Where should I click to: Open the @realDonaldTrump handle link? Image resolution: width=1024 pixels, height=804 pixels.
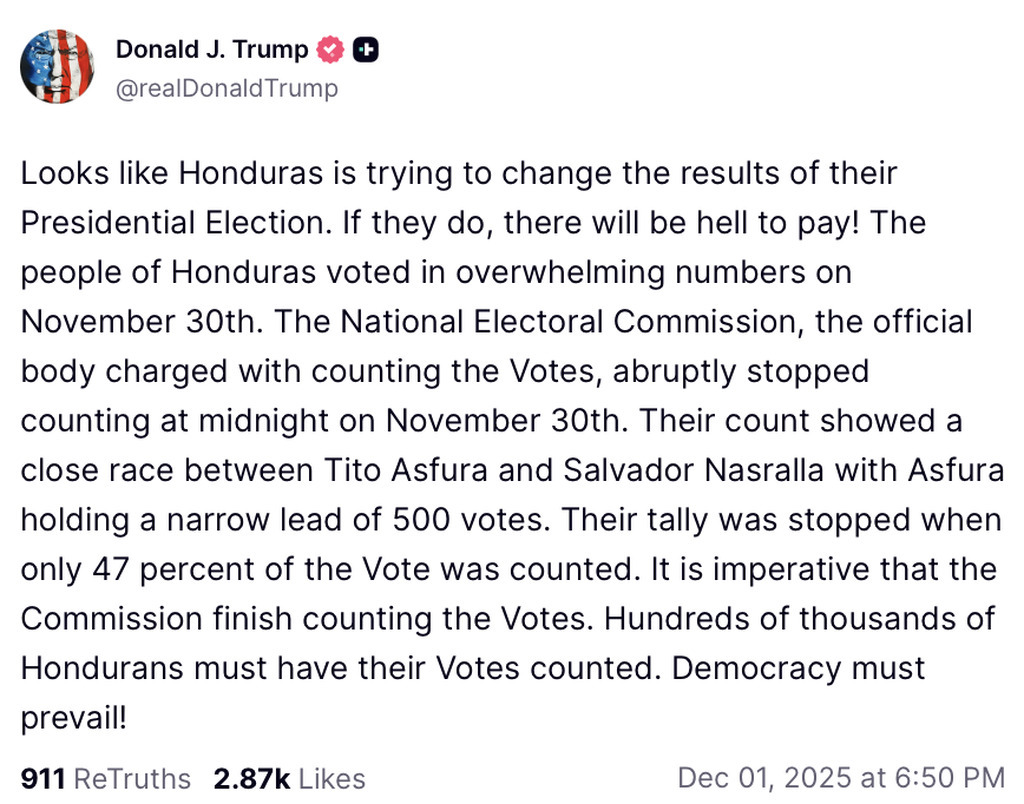pyautogui.click(x=227, y=88)
